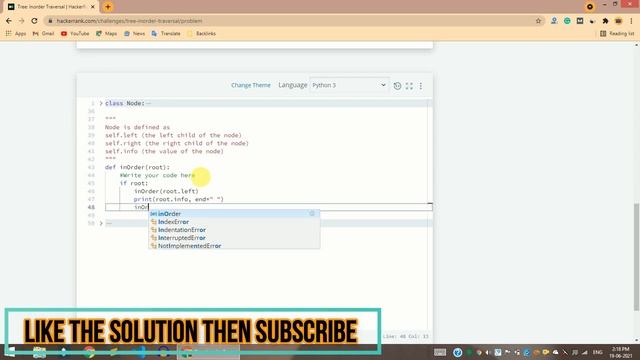Bookmark this page with the star icon
This screenshot has width=640, height=360.
click(538, 21)
